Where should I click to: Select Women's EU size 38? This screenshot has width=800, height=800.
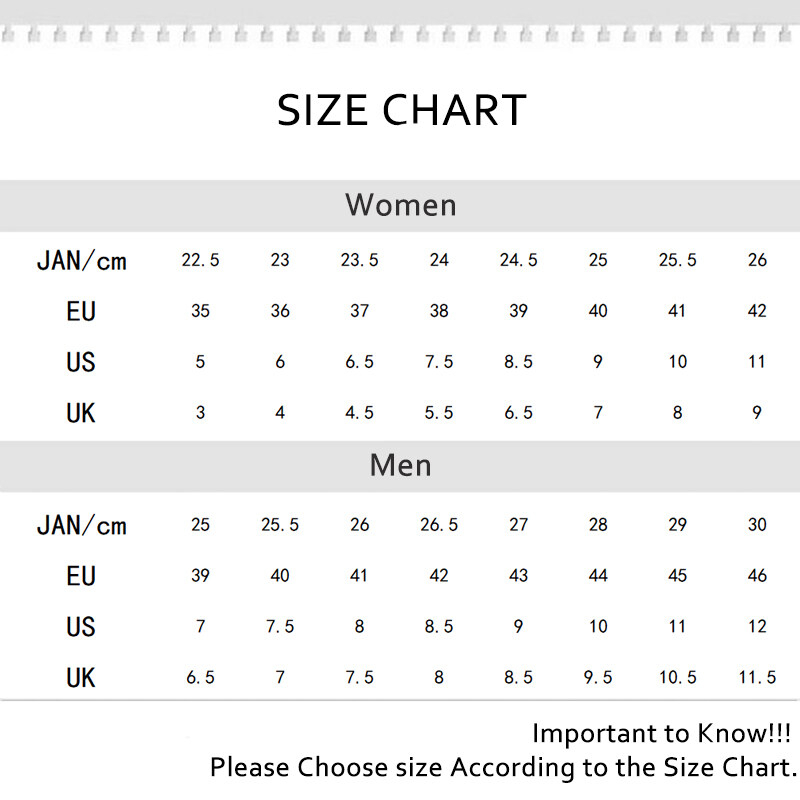click(439, 311)
